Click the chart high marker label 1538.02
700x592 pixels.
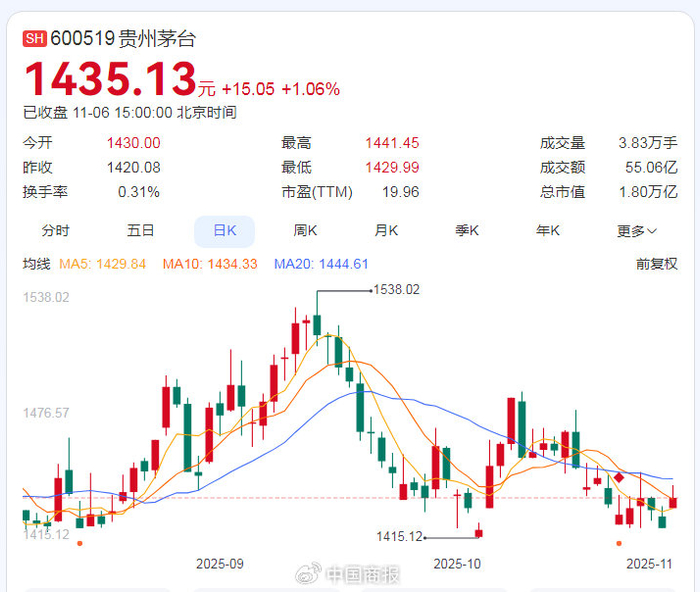(x=396, y=290)
